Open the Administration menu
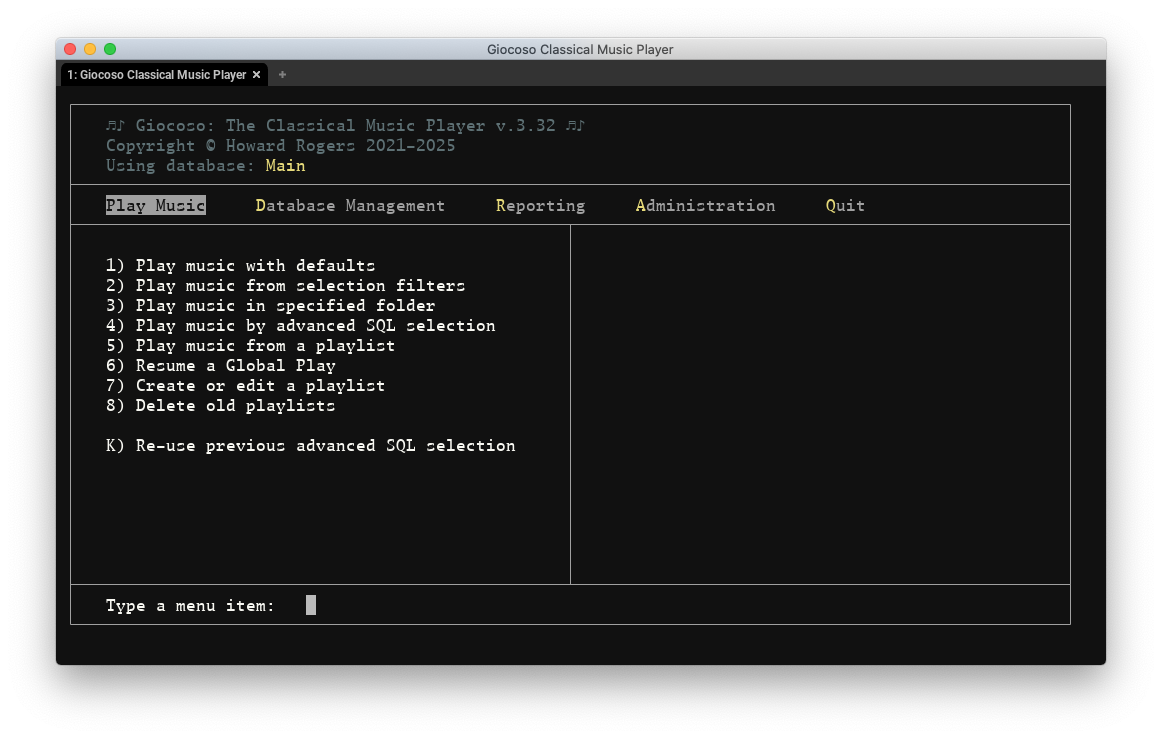 pyautogui.click(x=705, y=205)
